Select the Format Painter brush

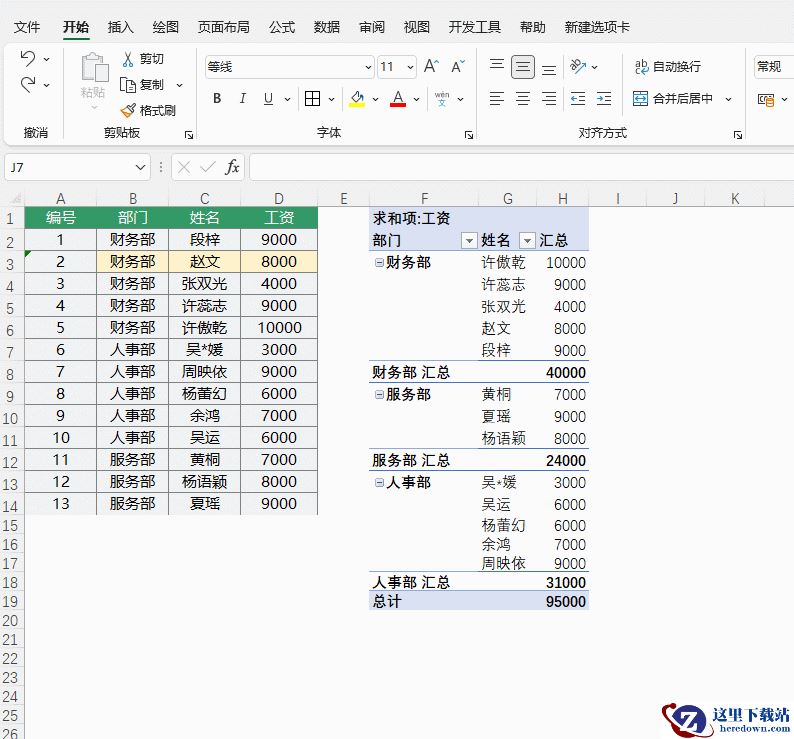tap(128, 110)
